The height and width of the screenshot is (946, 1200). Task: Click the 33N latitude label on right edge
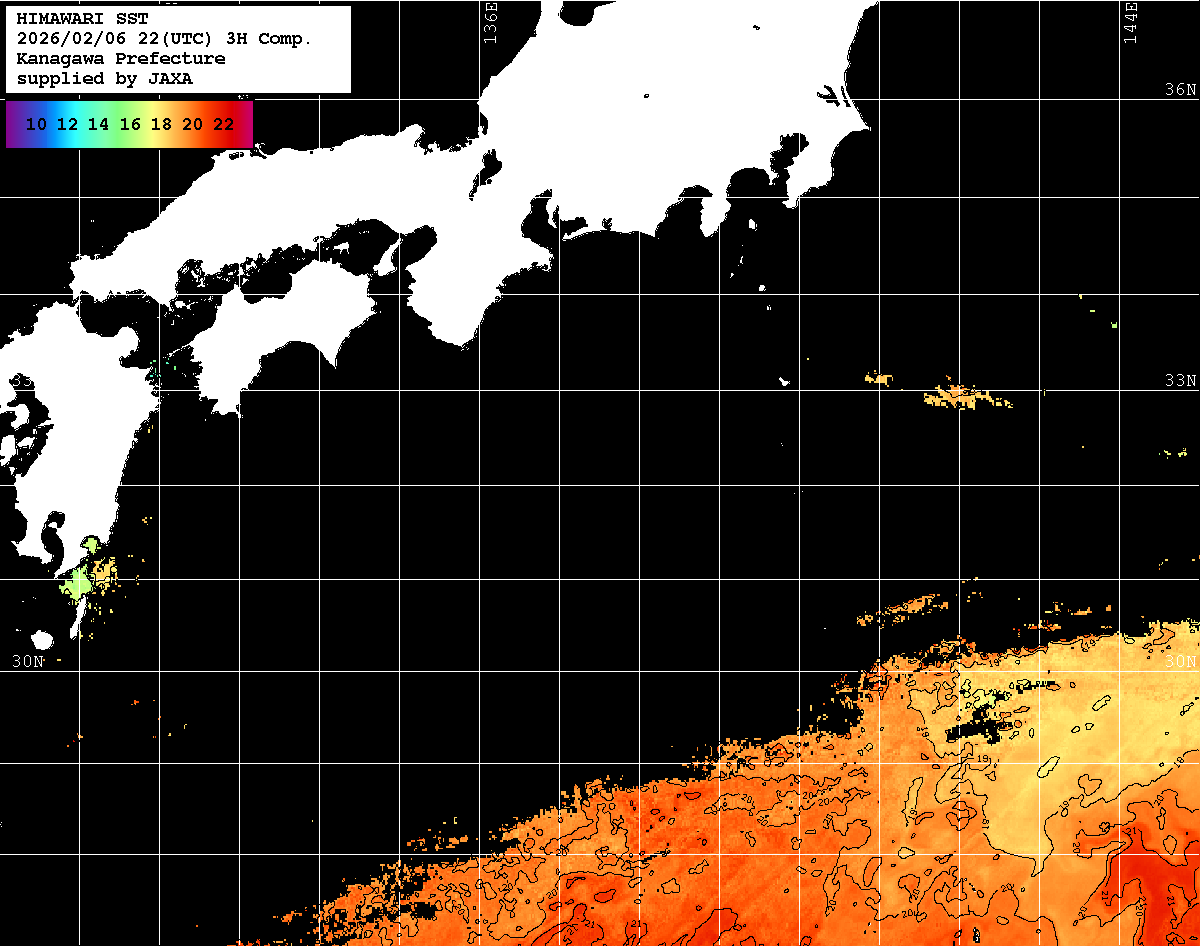[1180, 381]
